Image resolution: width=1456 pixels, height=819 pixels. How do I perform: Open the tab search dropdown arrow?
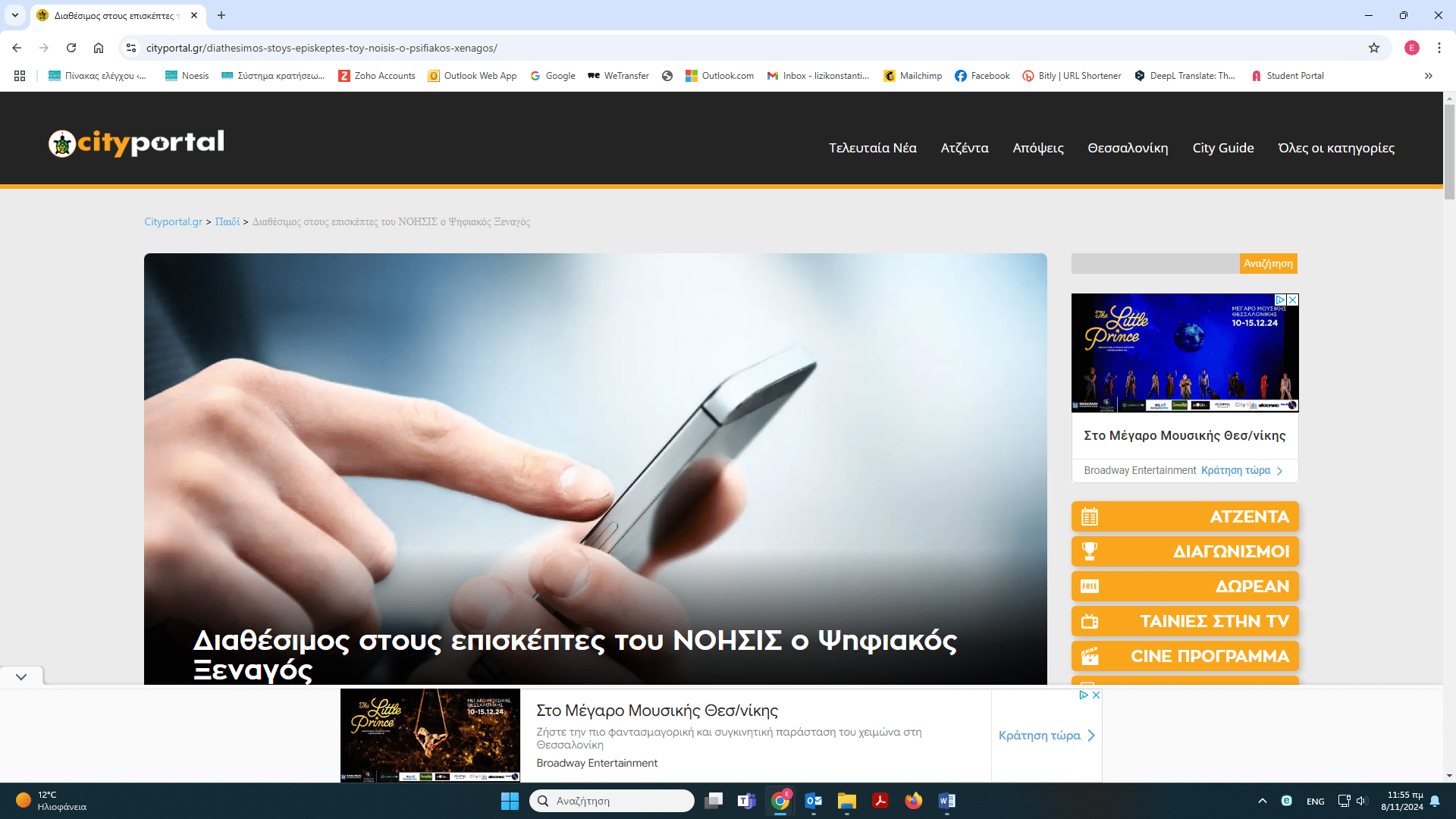pos(15,15)
